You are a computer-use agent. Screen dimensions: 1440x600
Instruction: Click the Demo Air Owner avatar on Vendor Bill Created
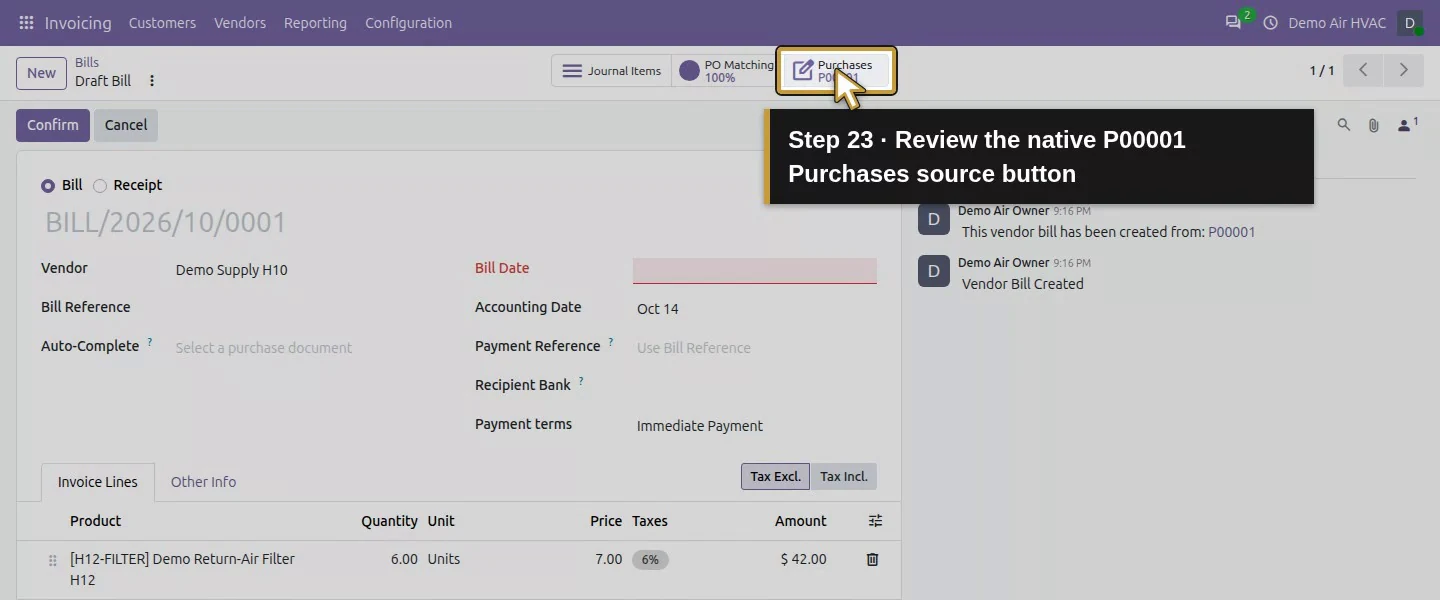point(934,271)
